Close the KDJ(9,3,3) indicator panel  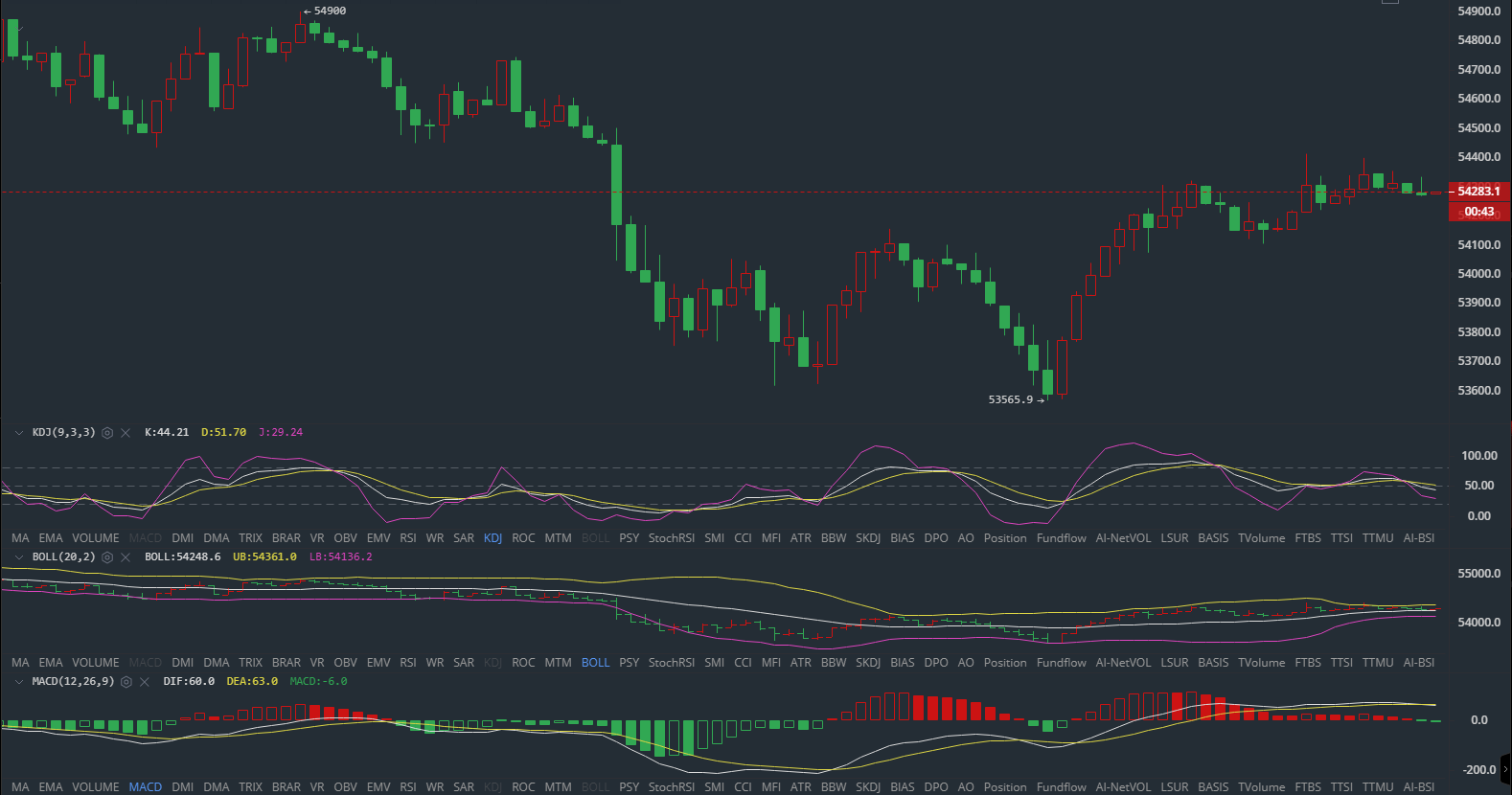pos(126,433)
